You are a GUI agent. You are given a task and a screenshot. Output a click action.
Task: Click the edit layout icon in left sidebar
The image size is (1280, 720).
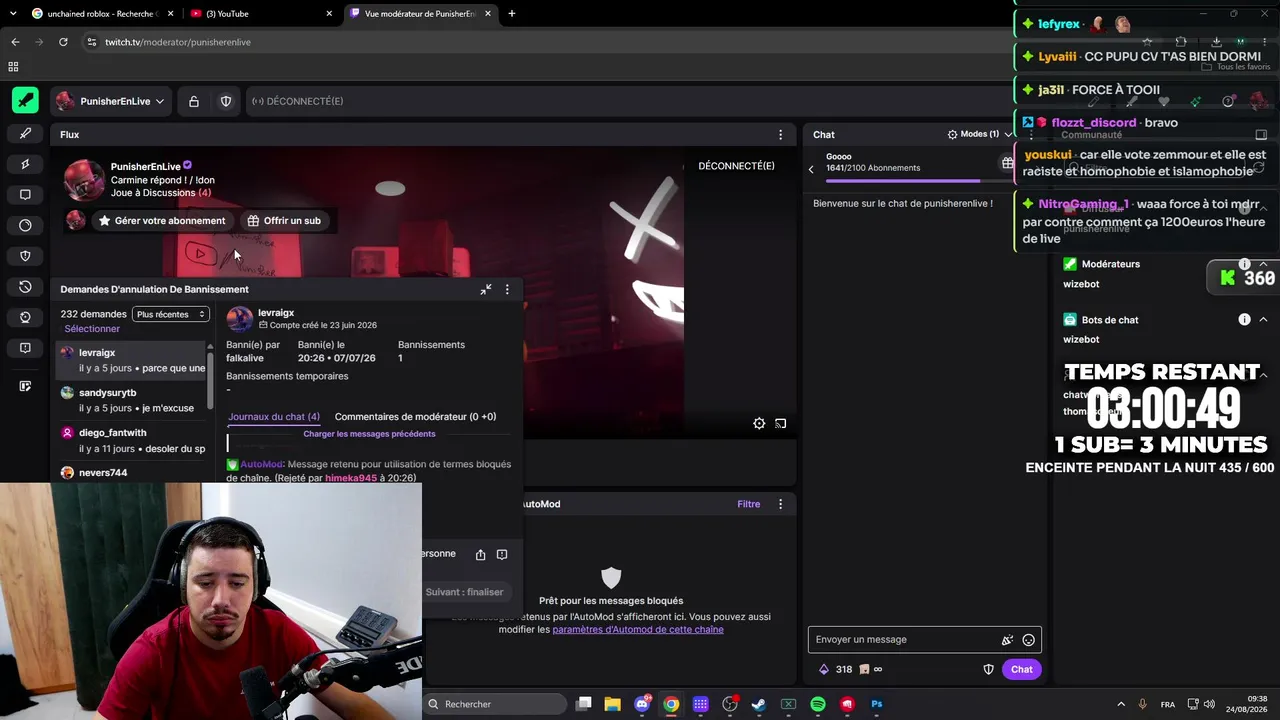(x=25, y=386)
